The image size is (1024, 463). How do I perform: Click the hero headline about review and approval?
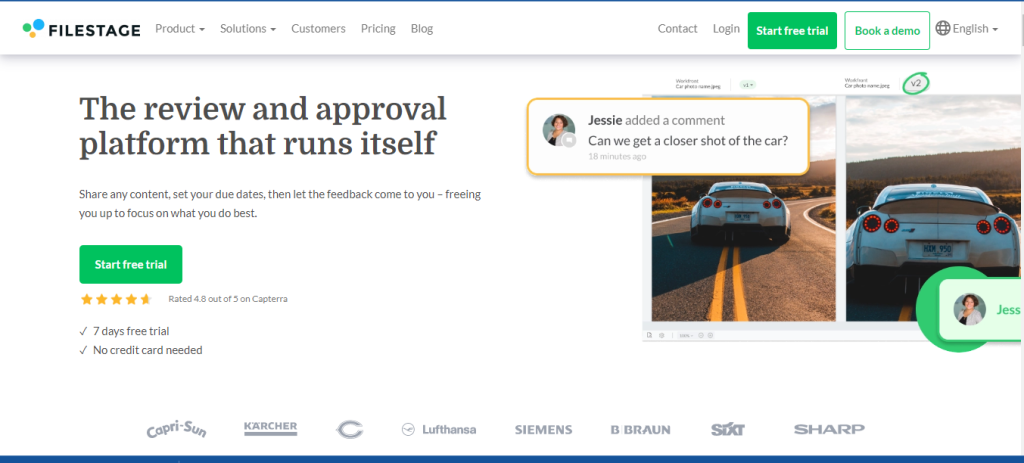tap(263, 126)
